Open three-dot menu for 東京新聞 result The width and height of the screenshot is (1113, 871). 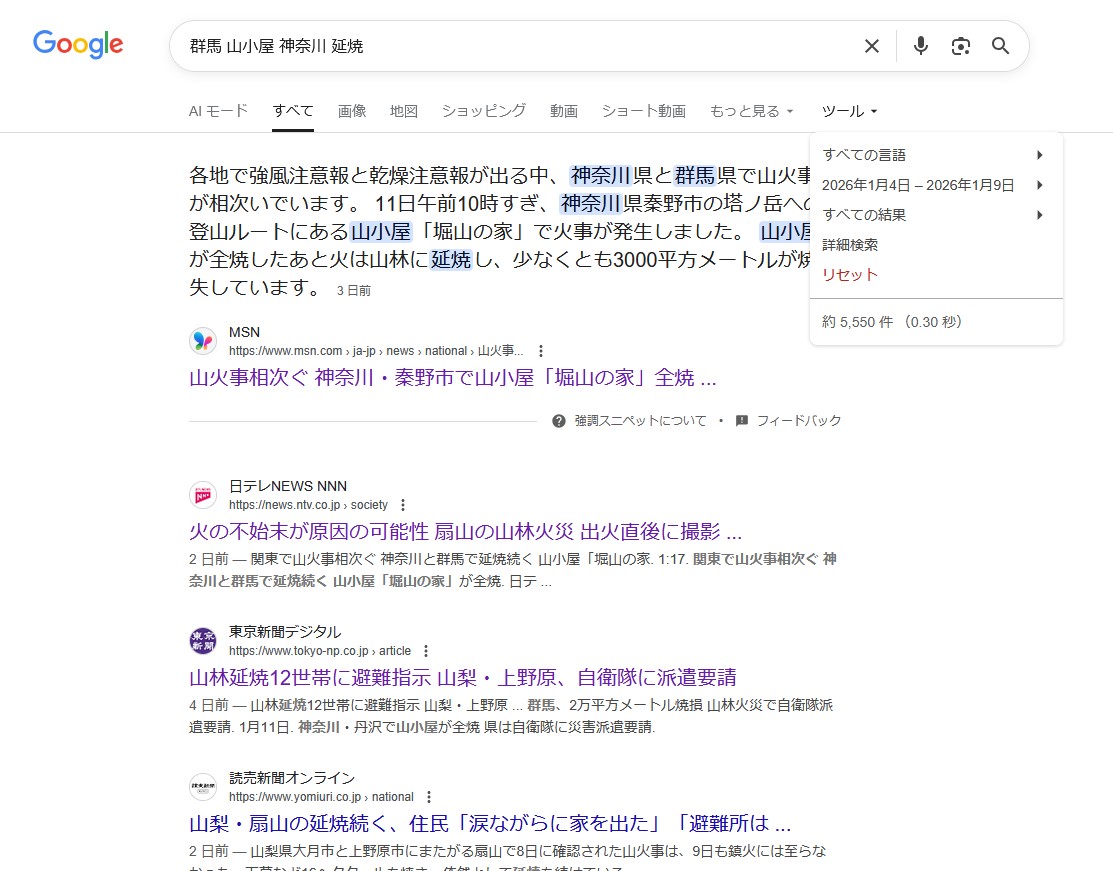click(x=426, y=651)
